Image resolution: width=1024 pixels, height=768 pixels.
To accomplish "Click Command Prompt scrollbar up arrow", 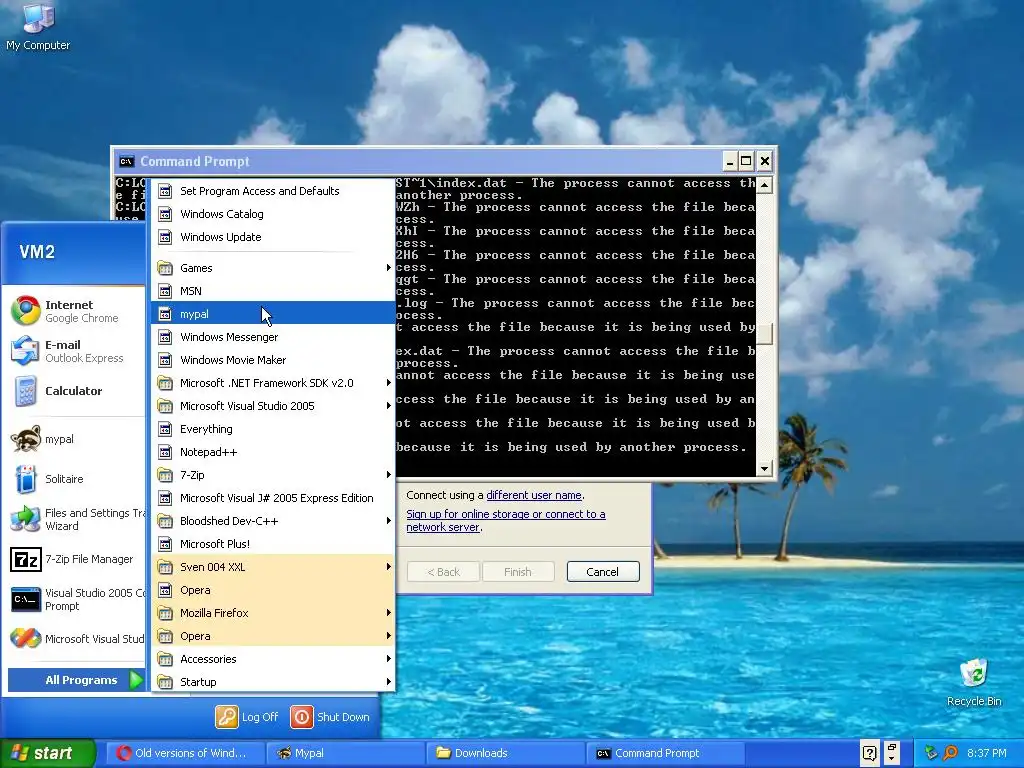I will point(764,185).
